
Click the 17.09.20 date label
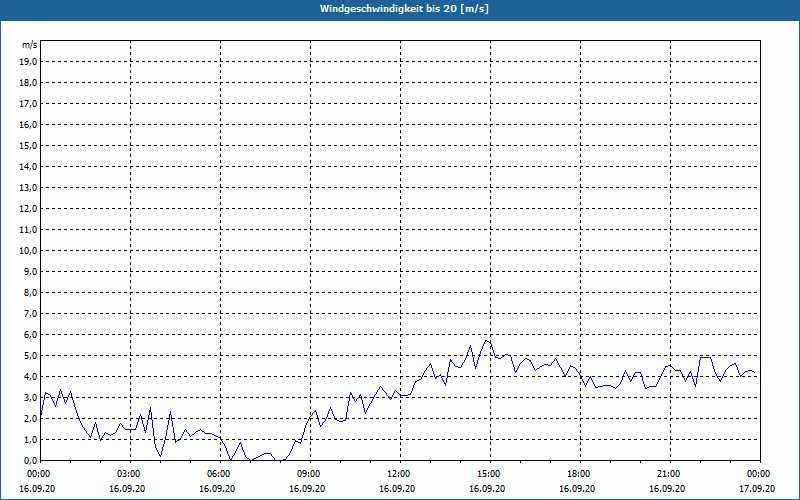click(x=757, y=489)
